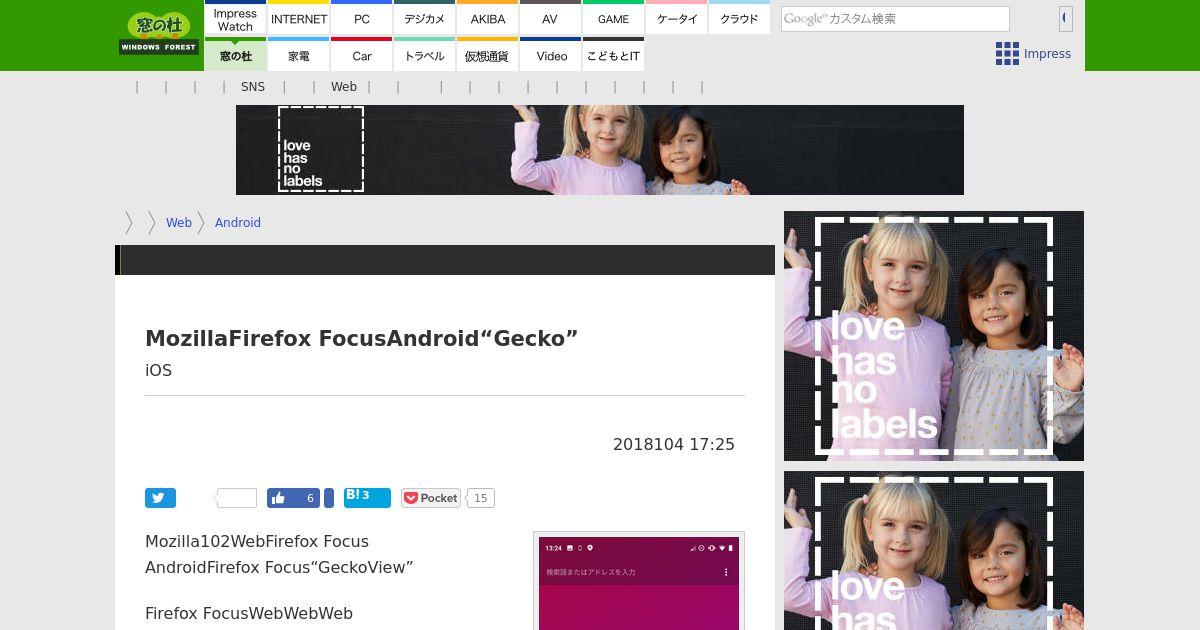Image resolution: width=1200 pixels, height=630 pixels.
Task: Open the 仮想通貨 tab
Action: click(x=488, y=55)
